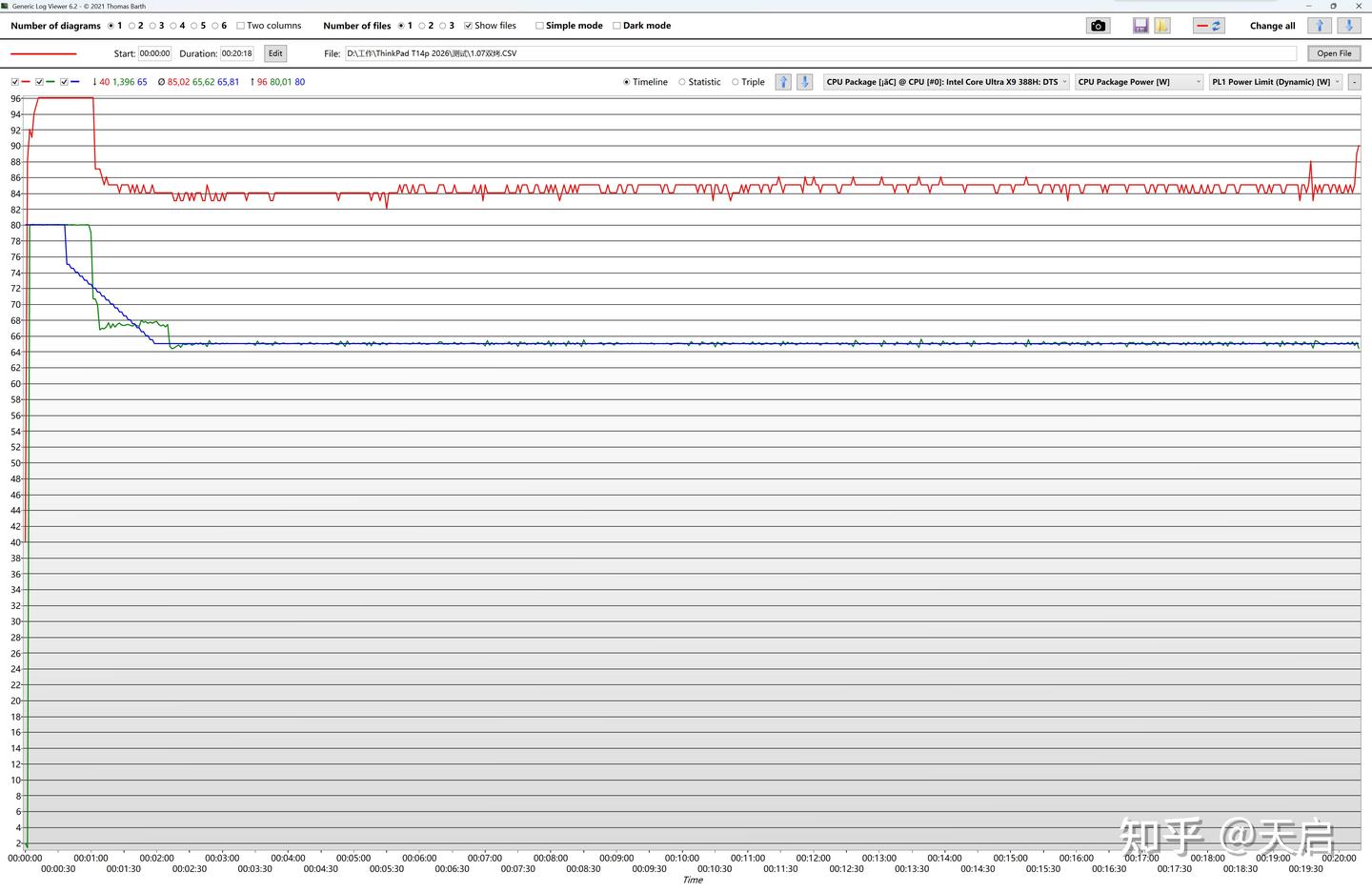
Task: Click Change all down arrow button
Action: click(x=1348, y=26)
